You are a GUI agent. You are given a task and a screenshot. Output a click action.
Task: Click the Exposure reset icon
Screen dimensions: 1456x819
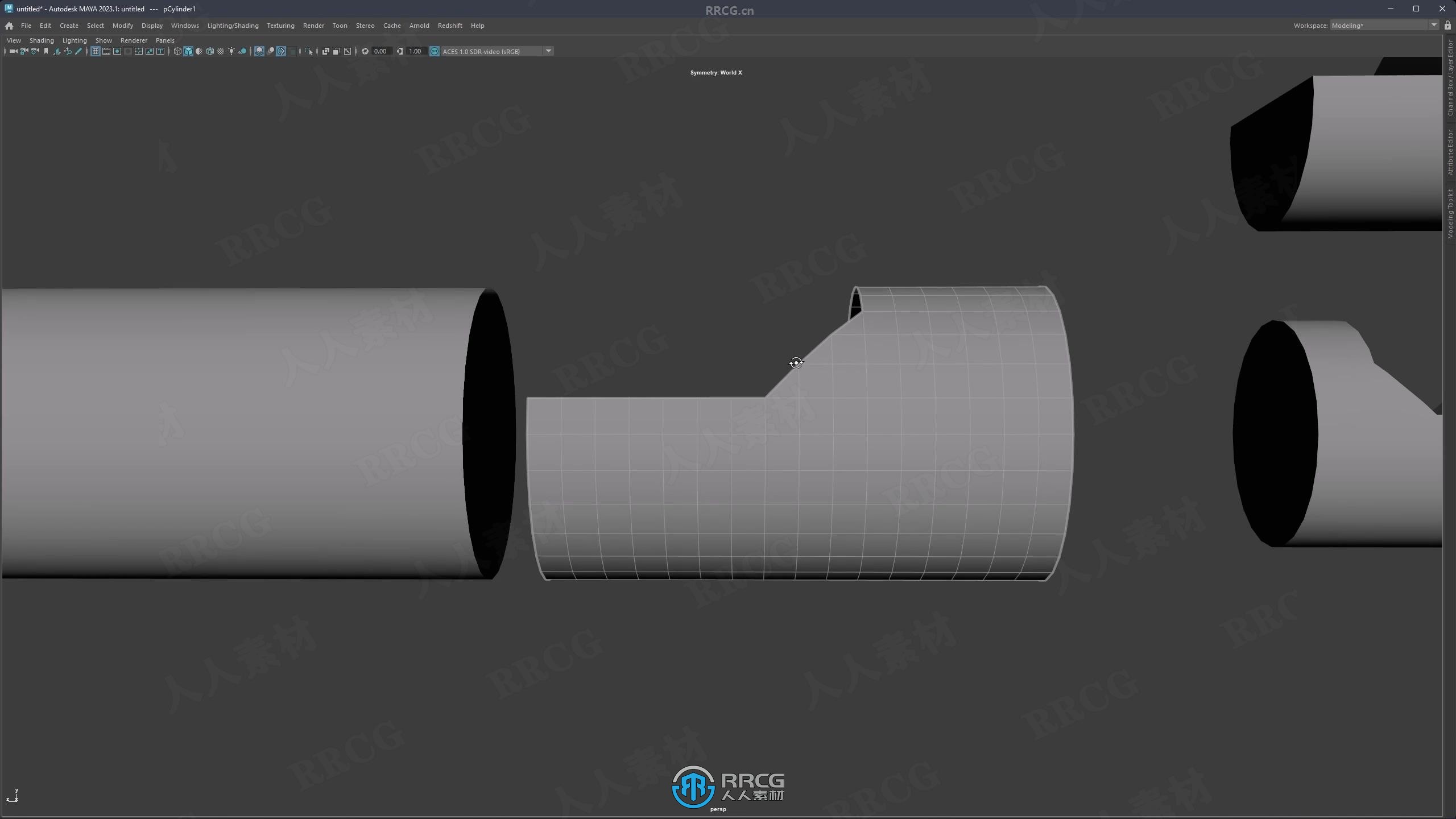click(365, 51)
